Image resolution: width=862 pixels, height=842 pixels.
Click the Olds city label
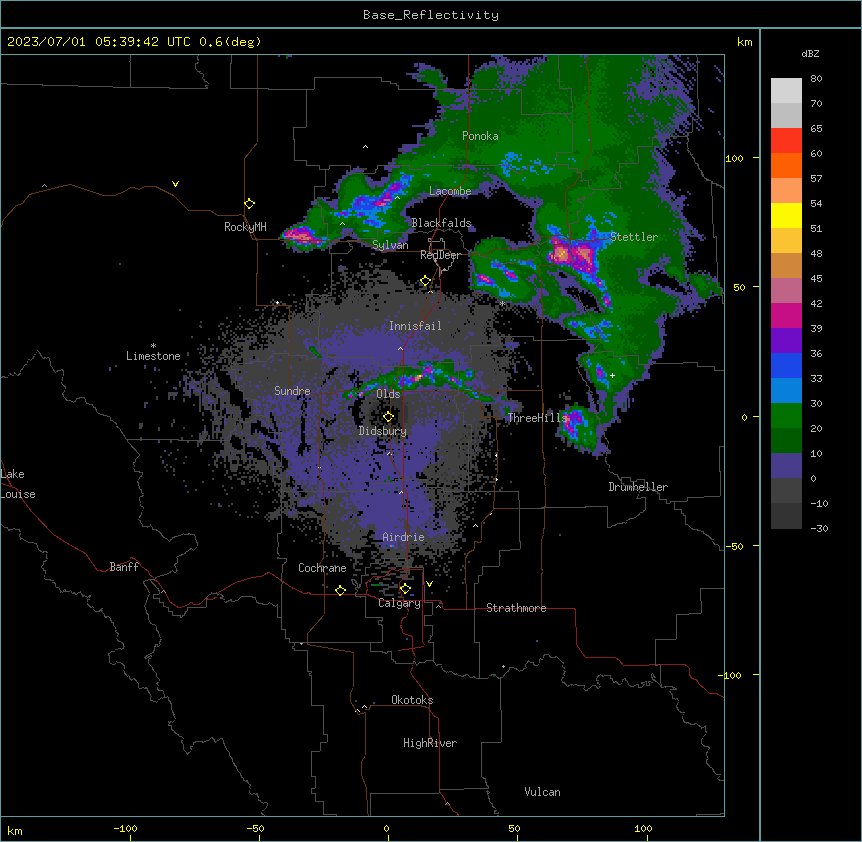pyautogui.click(x=388, y=394)
